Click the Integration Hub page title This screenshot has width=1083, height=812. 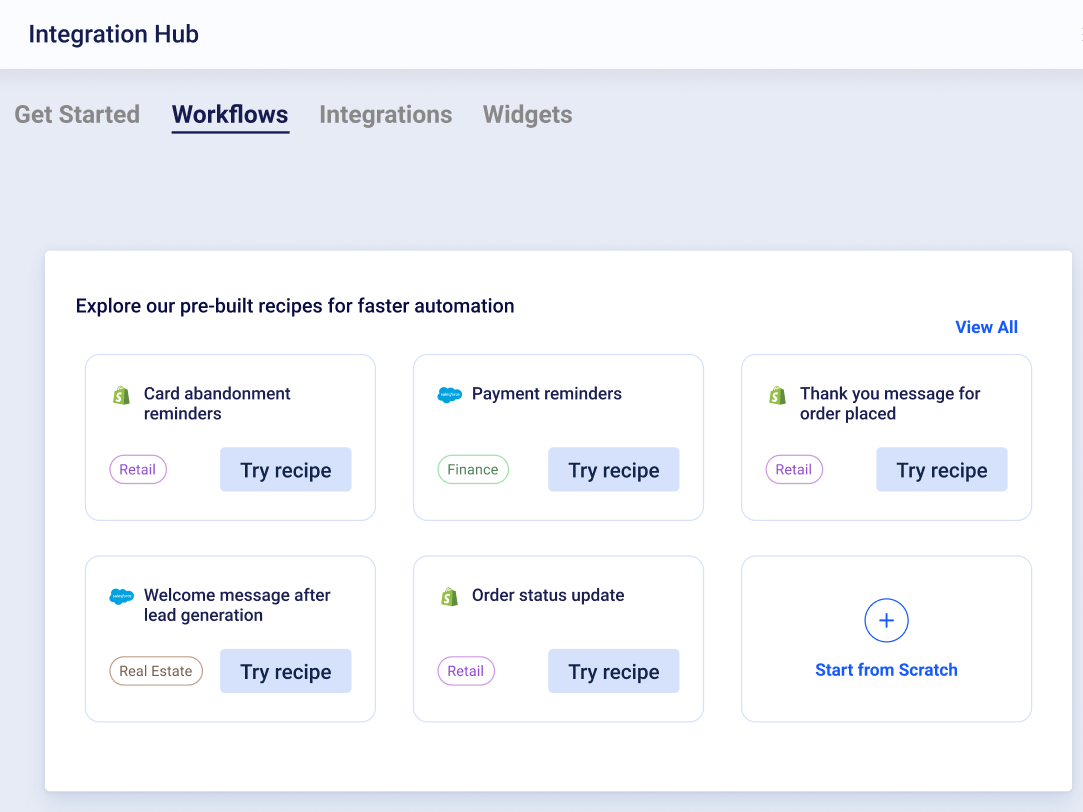click(x=113, y=34)
